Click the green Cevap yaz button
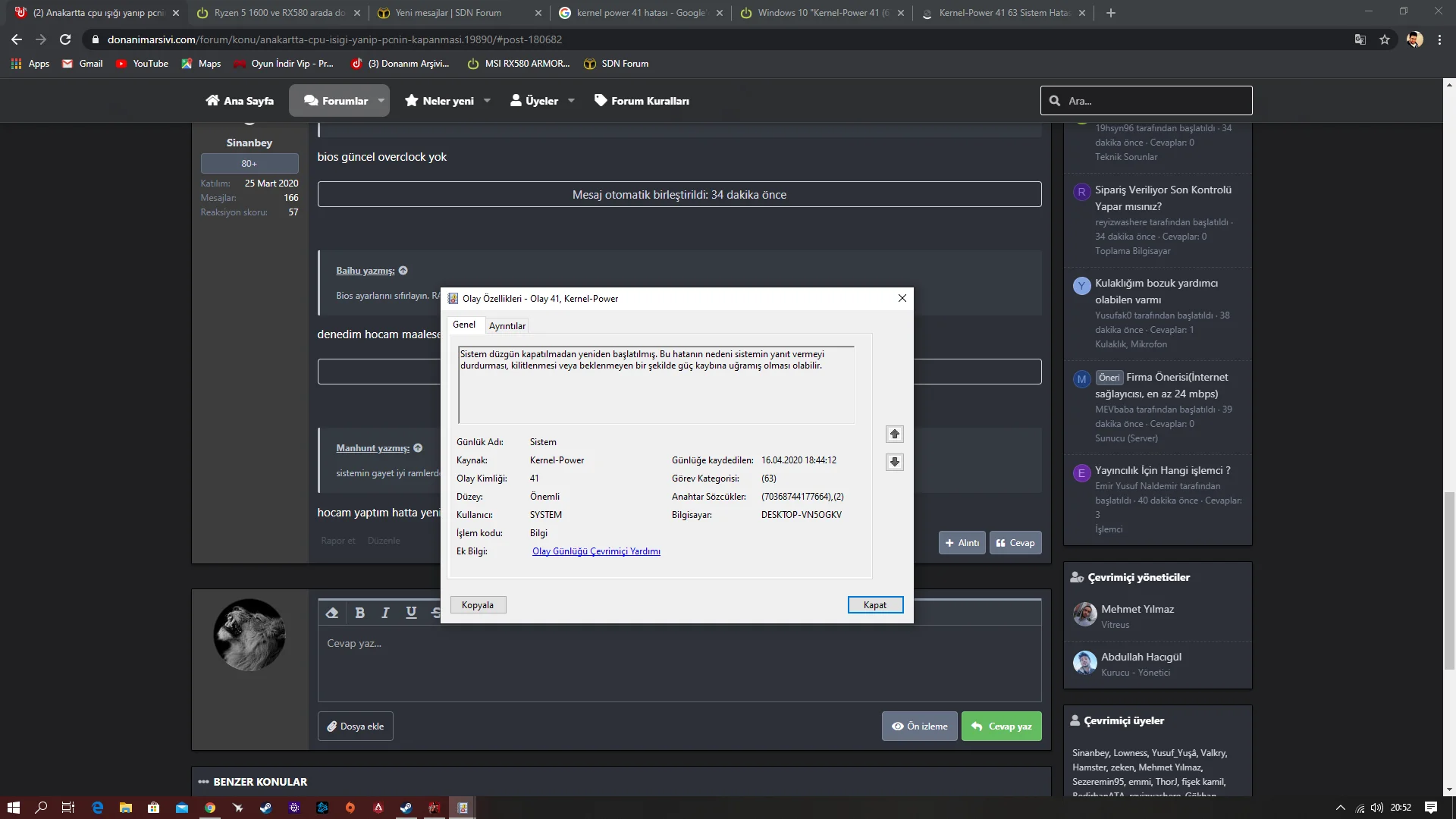Image resolution: width=1456 pixels, height=819 pixels. click(1001, 726)
